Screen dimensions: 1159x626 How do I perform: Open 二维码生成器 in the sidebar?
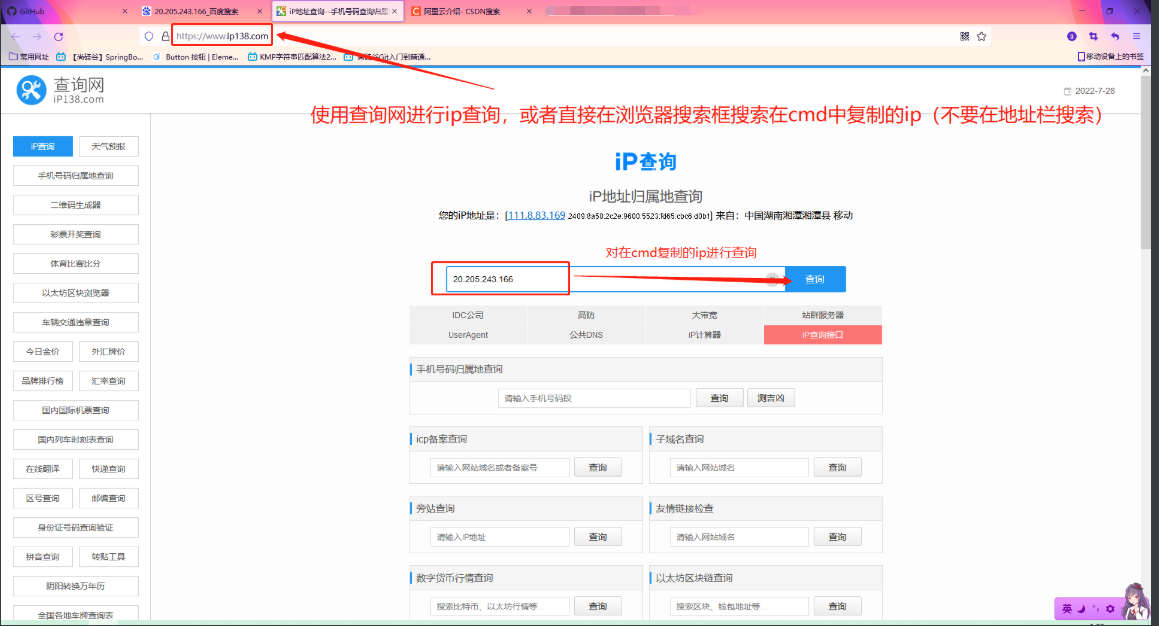coord(75,205)
